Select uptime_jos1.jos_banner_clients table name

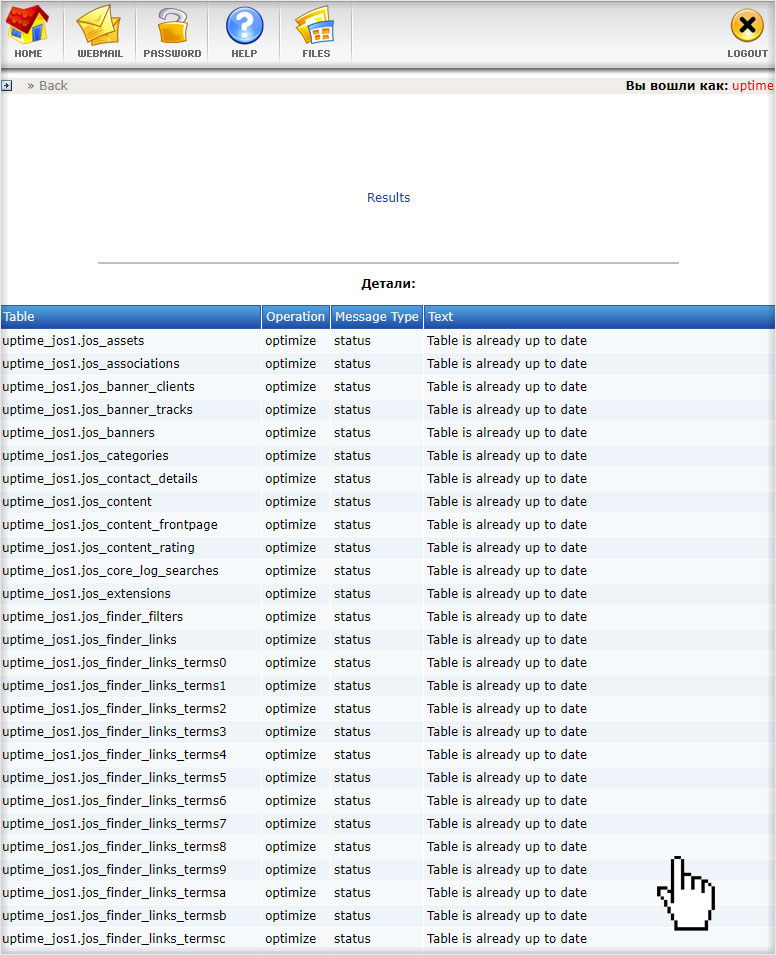click(x=98, y=387)
